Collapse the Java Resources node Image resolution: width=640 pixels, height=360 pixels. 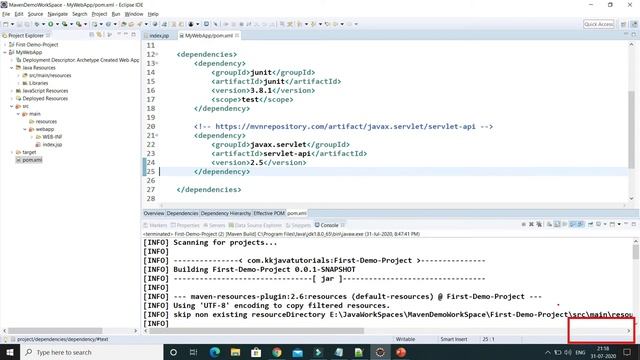tap(12, 68)
